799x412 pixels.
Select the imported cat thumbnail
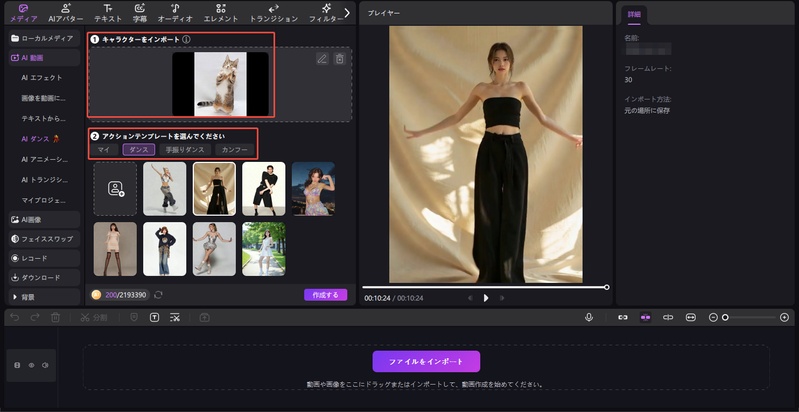(x=220, y=84)
